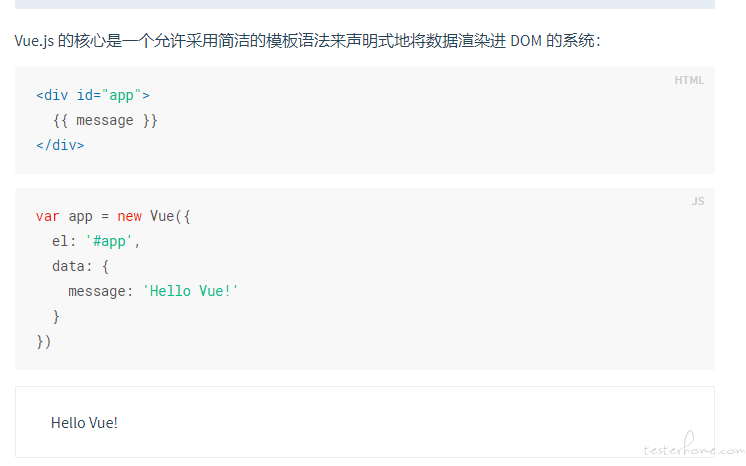Viewport: 746px width, 466px height.
Task: Click the green 'Hello Vue!' string
Action: click(190, 291)
